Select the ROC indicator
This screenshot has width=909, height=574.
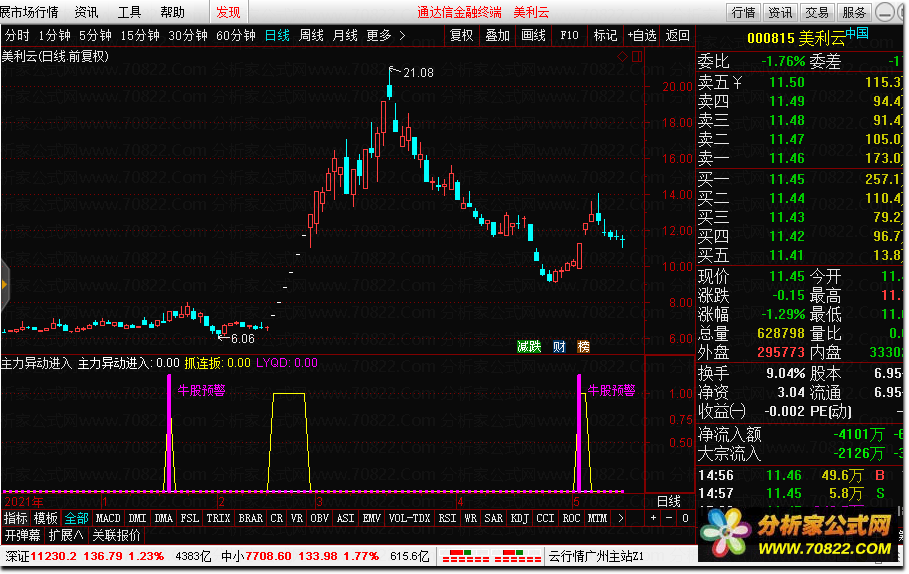[571, 518]
